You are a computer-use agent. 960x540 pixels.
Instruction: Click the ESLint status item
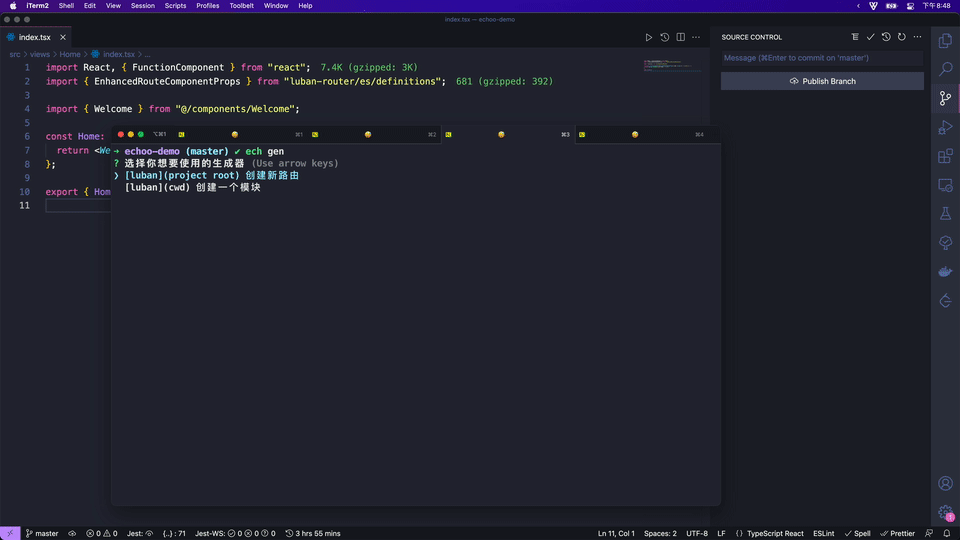pyautogui.click(x=823, y=534)
